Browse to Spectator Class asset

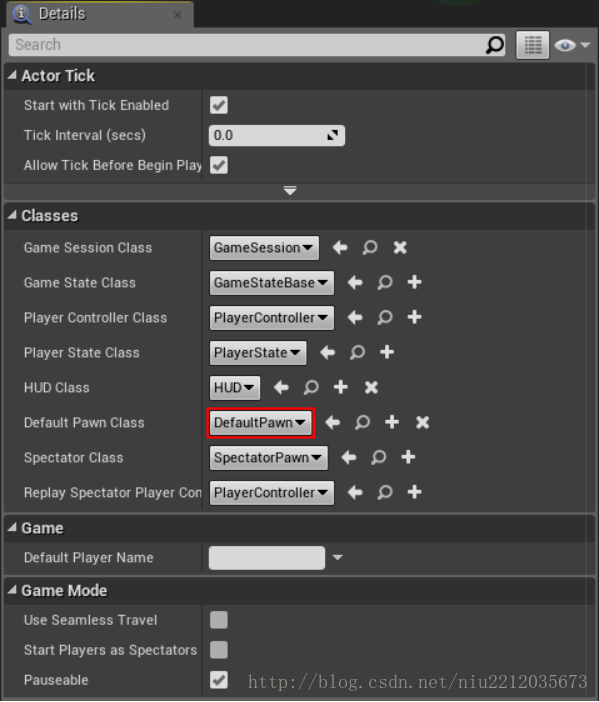(378, 458)
